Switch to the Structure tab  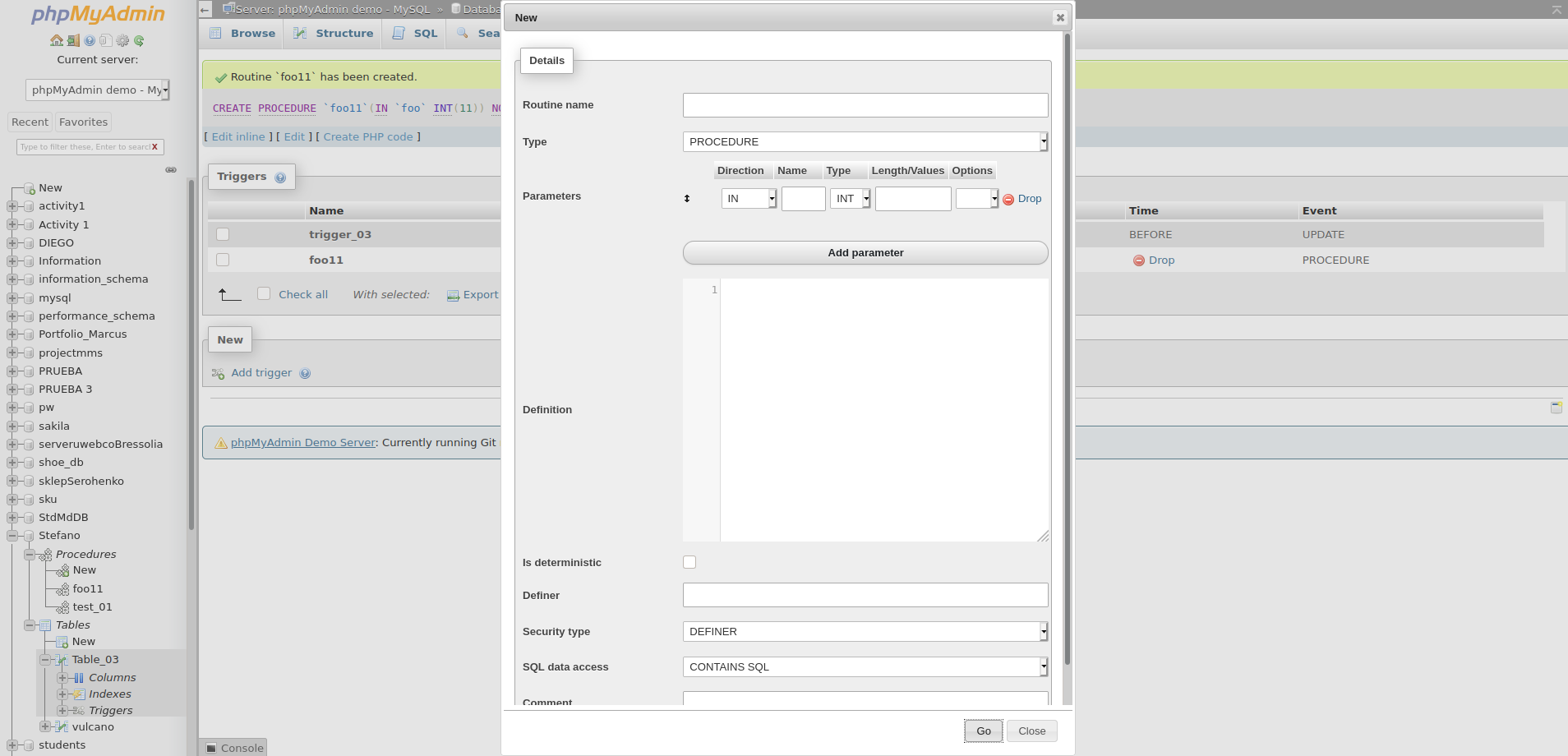(333, 33)
